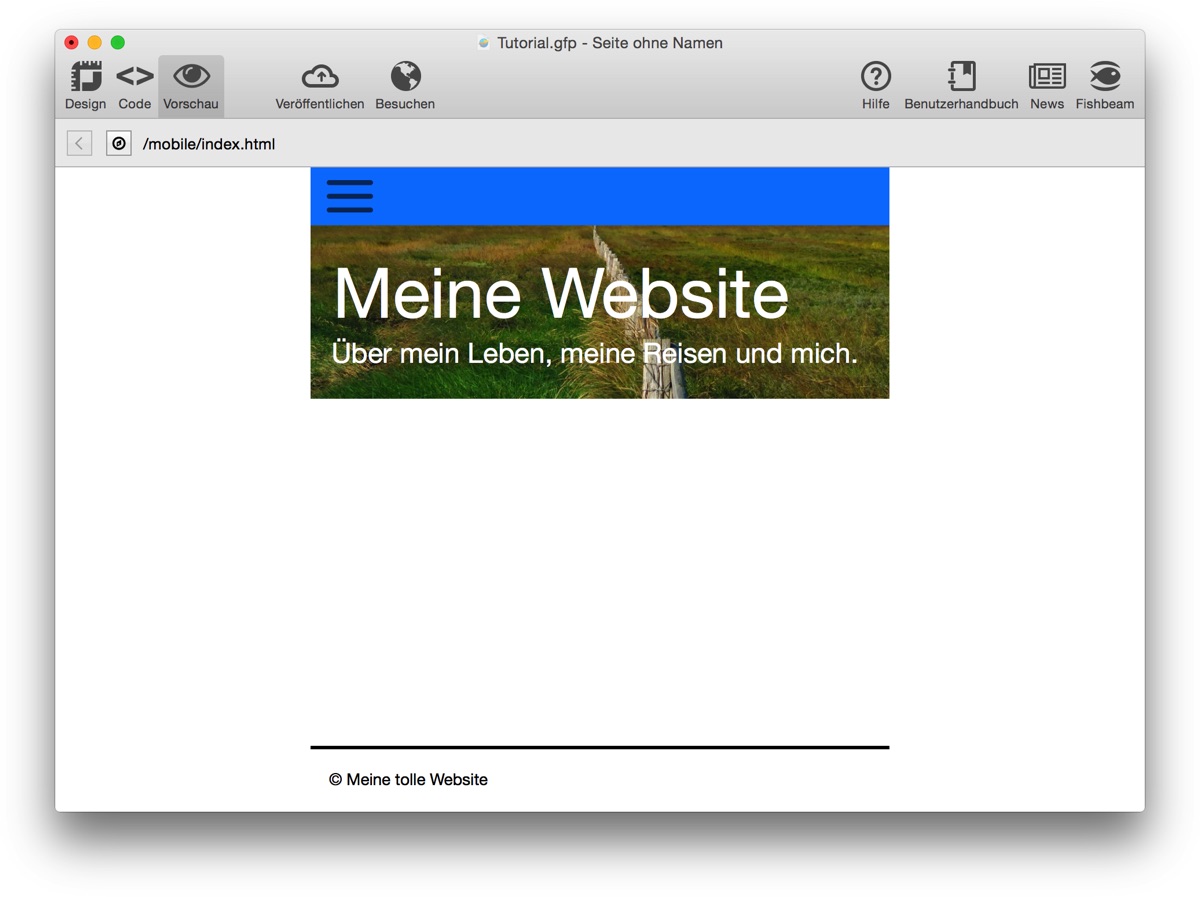Viewport: 1200px width, 897px height.
Task: Click the /mobile/index.html path field
Action: 209,144
